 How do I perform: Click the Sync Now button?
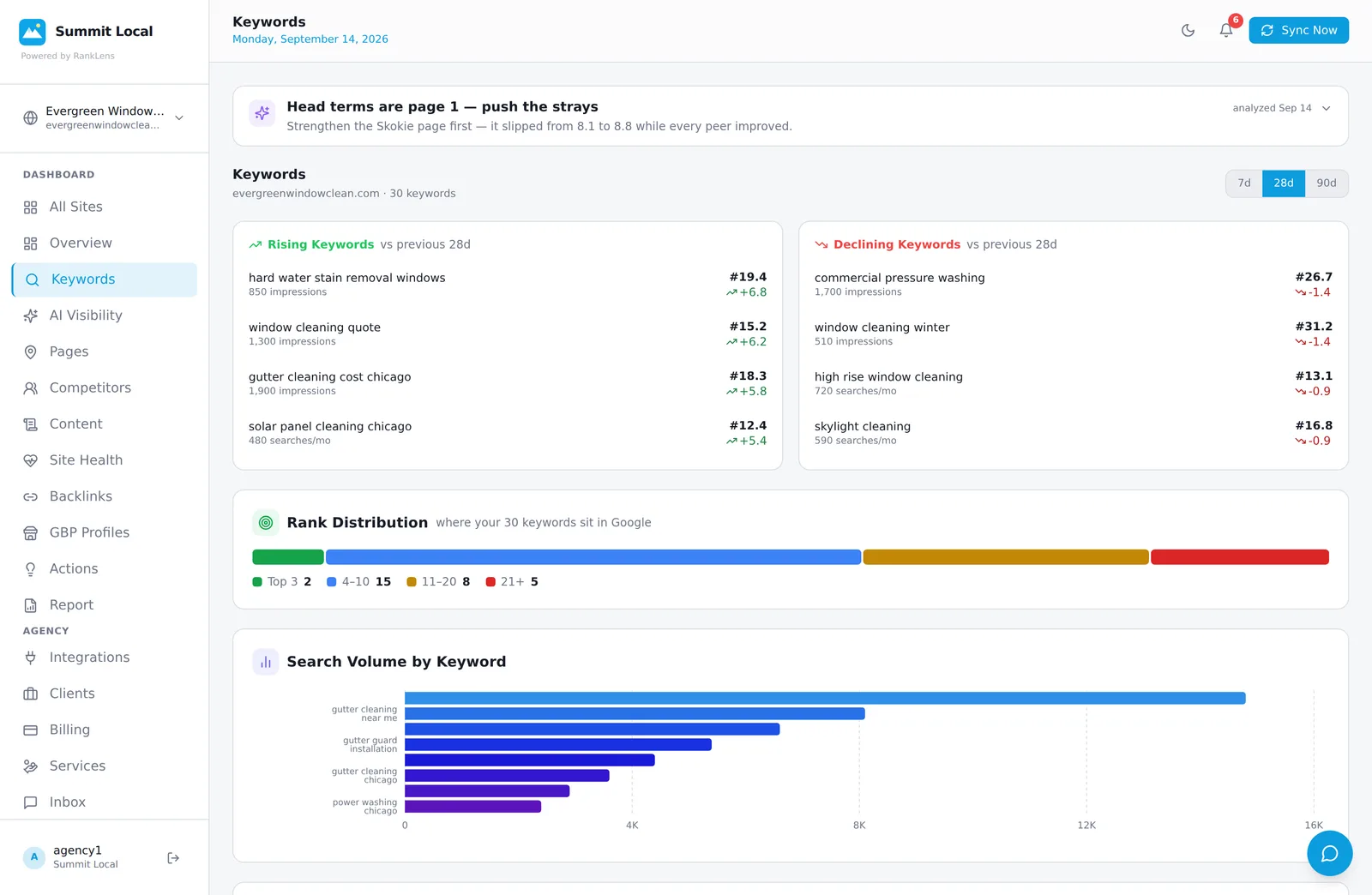(x=1298, y=30)
